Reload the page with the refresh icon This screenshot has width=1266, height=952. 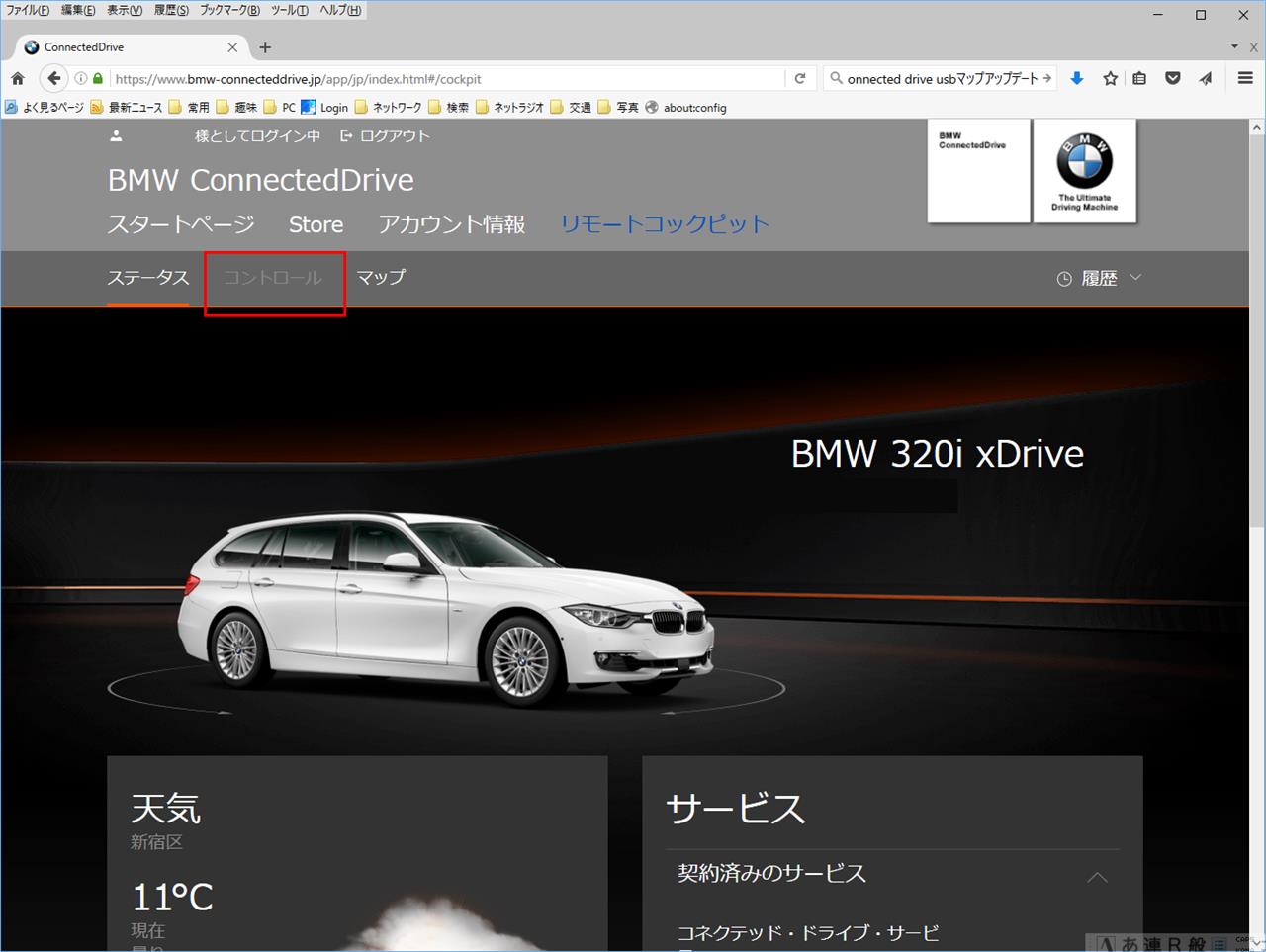[x=800, y=78]
